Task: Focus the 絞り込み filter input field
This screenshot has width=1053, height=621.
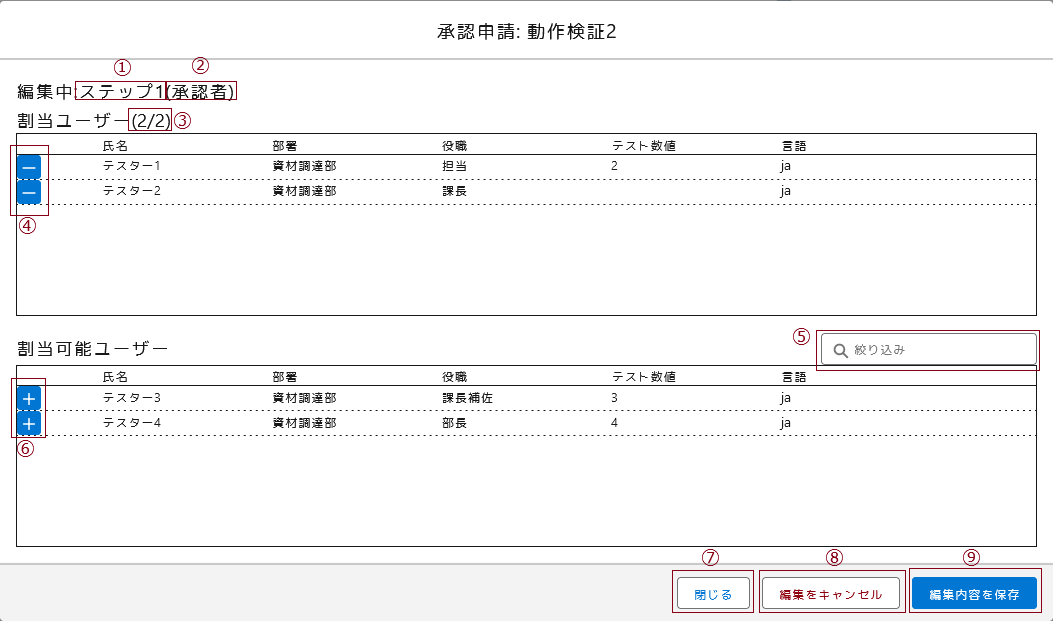Action: [928, 350]
